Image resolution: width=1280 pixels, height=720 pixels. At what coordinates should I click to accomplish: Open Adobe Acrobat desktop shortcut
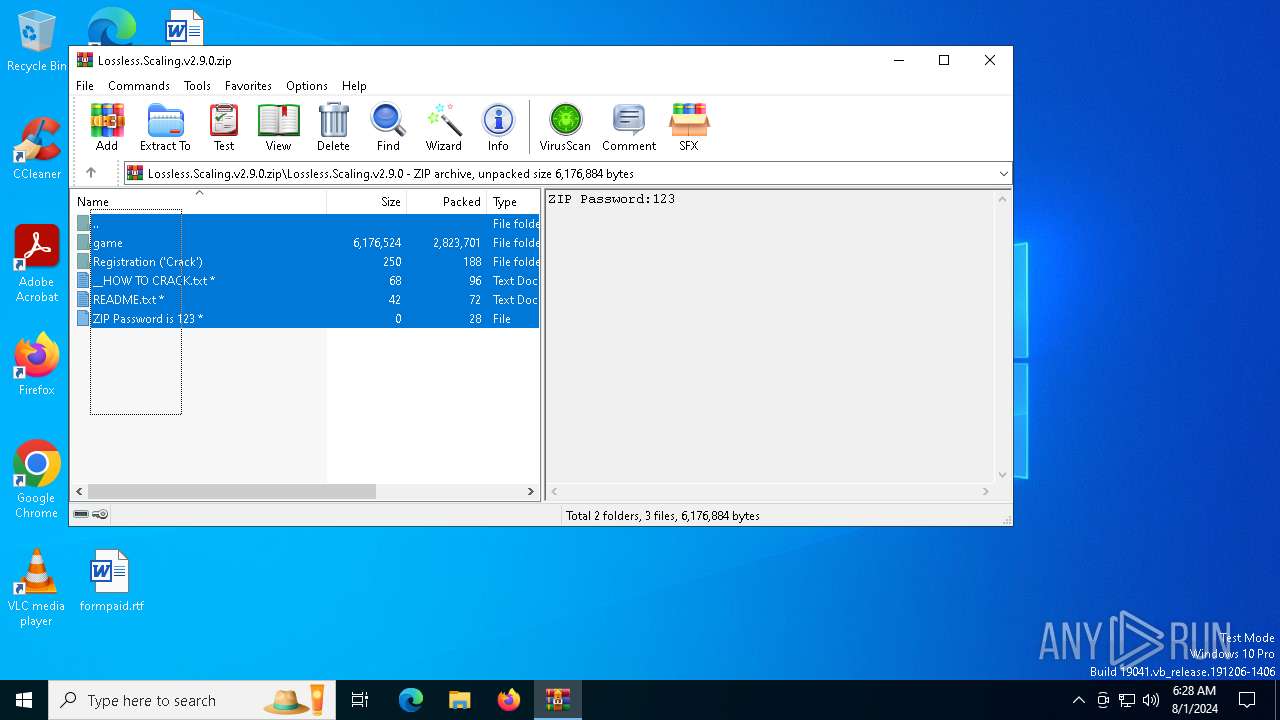(37, 264)
